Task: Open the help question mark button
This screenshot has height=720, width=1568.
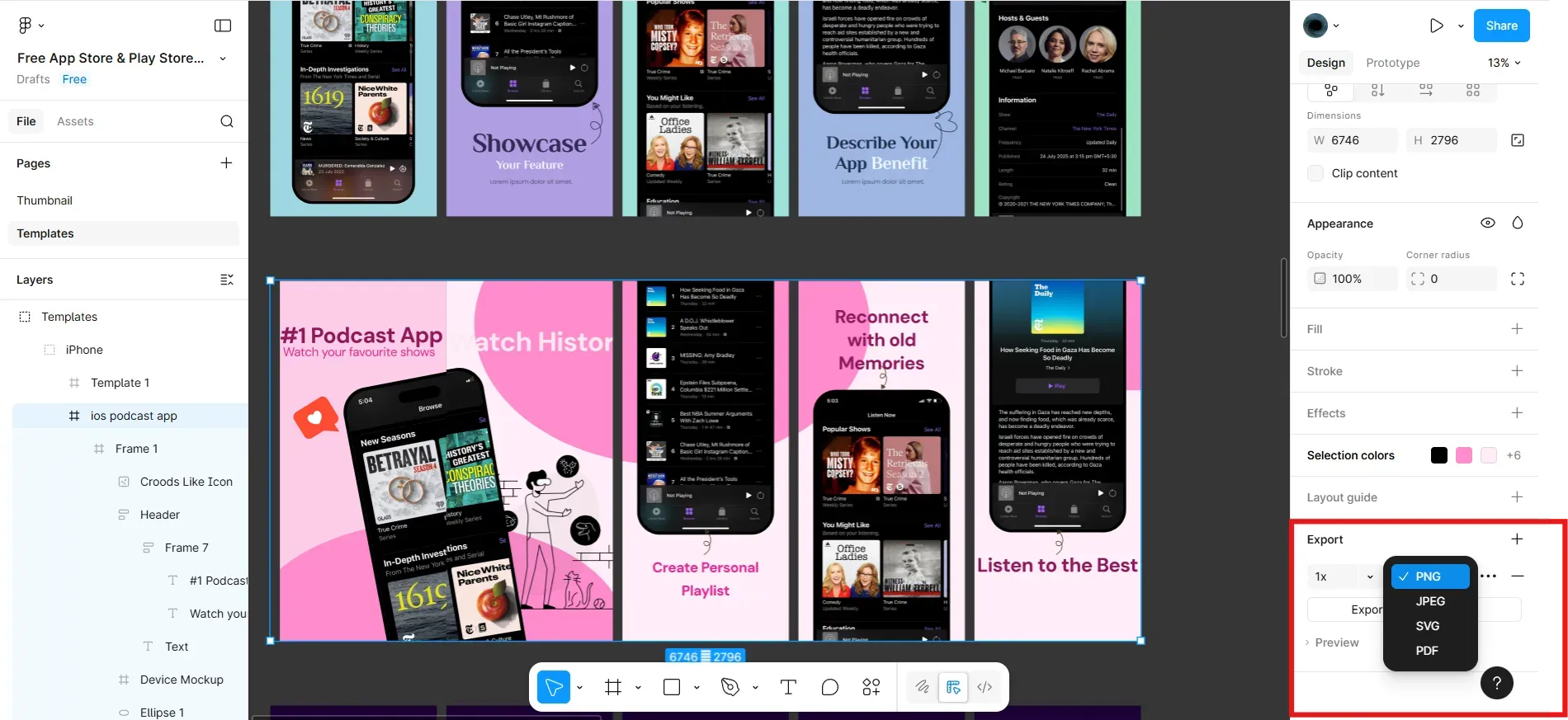Action: 1497,683
